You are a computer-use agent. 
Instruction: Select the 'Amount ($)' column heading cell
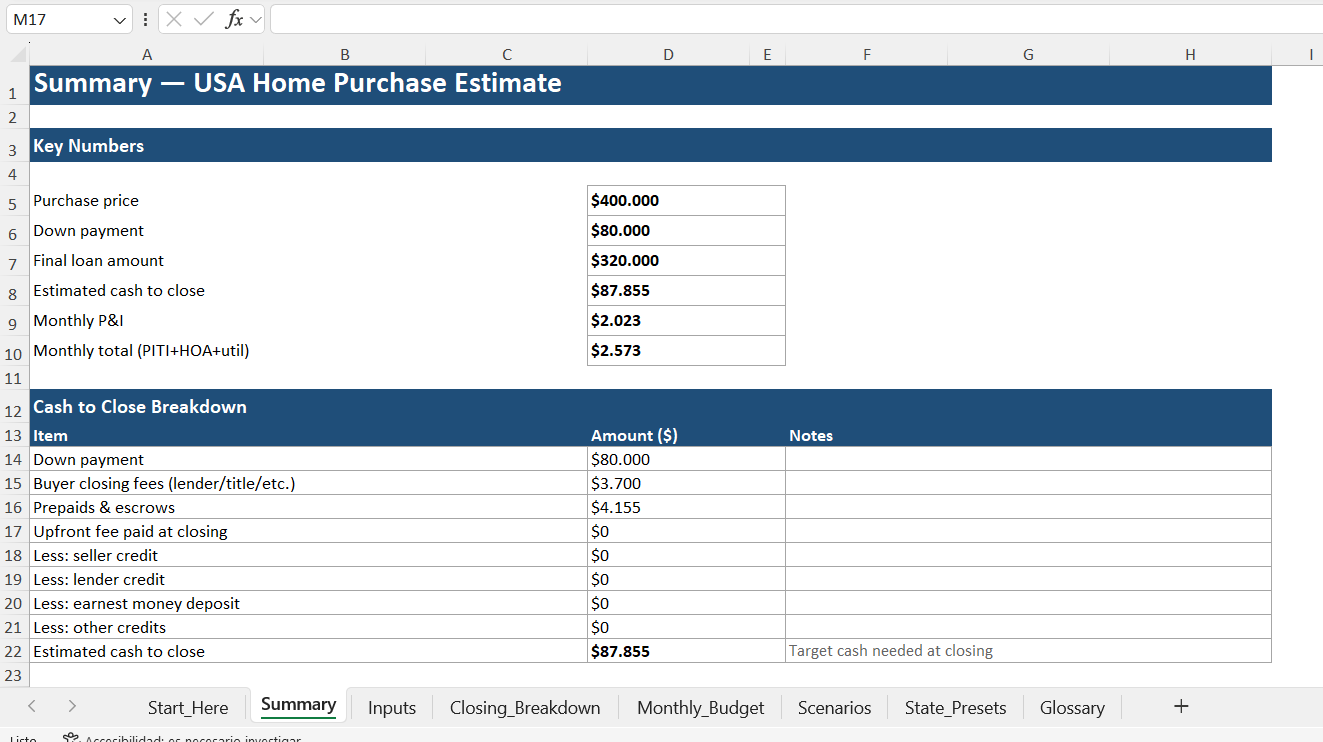[686, 435]
